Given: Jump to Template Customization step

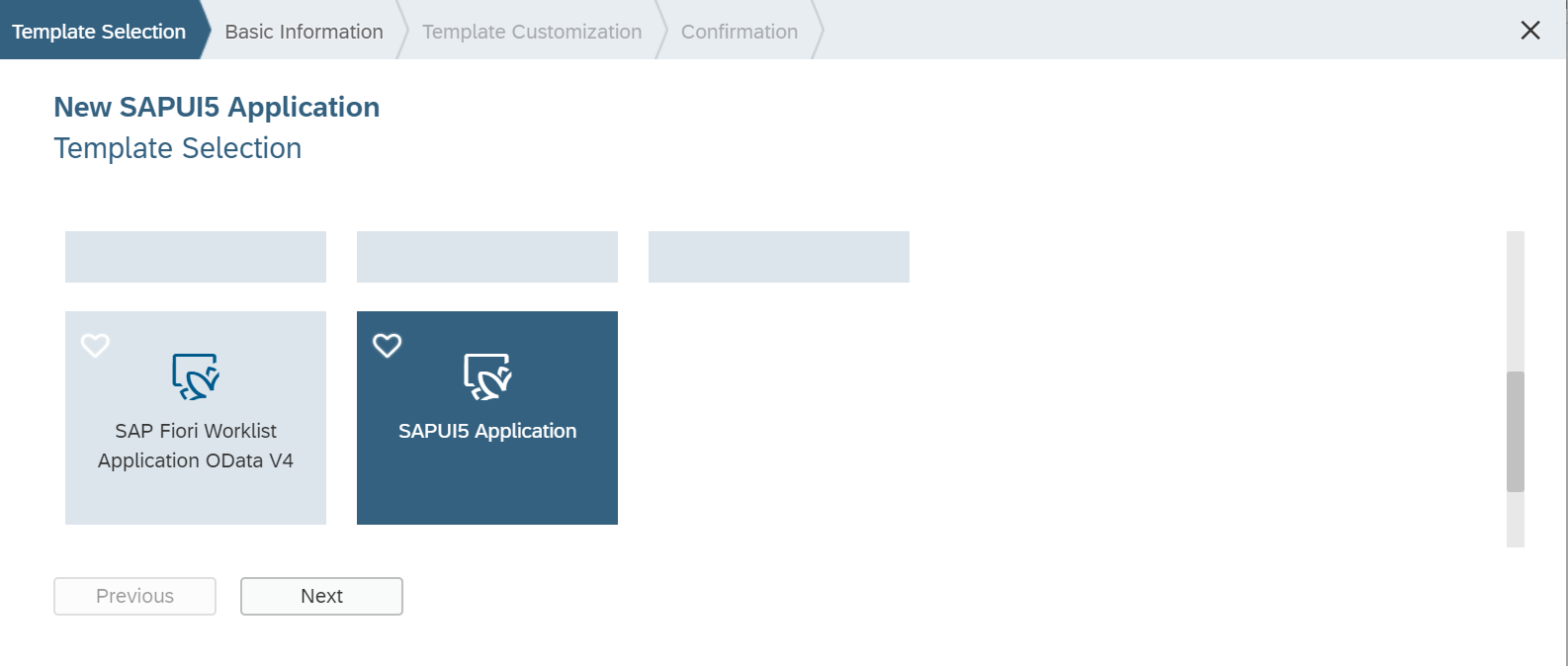Looking at the screenshot, I should pyautogui.click(x=532, y=31).
